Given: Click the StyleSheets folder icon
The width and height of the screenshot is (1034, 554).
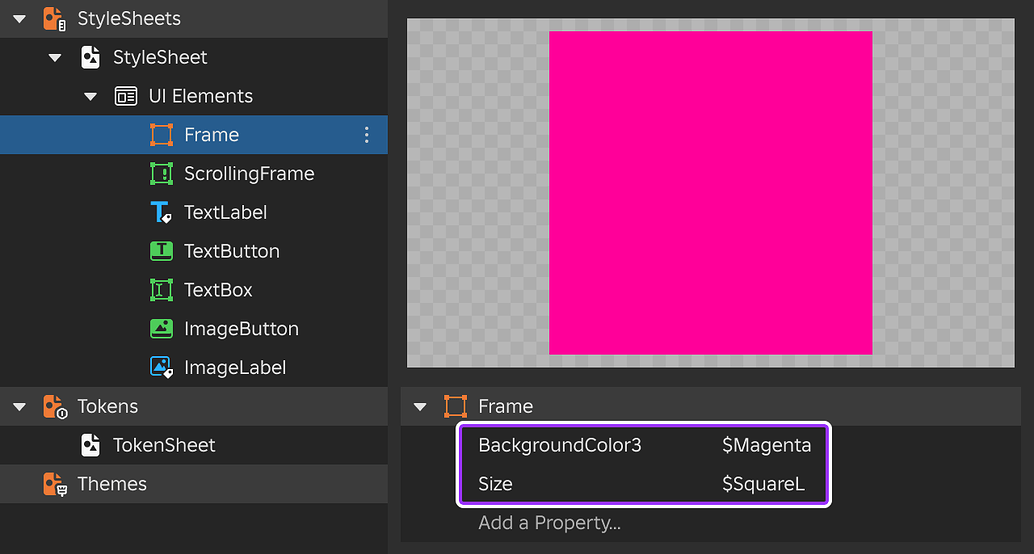Looking at the screenshot, I should pos(55,18).
